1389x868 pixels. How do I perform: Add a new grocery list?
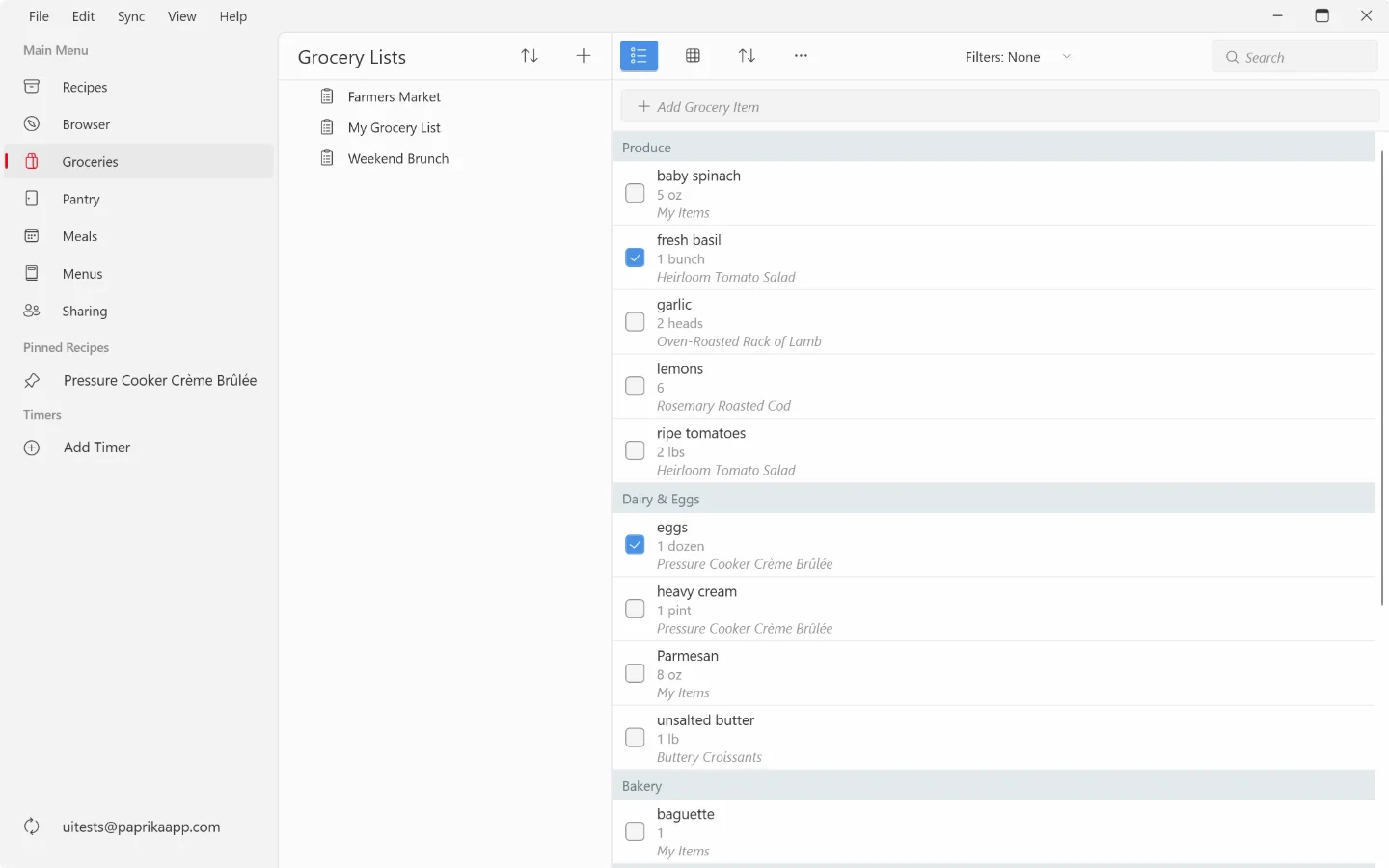point(584,56)
